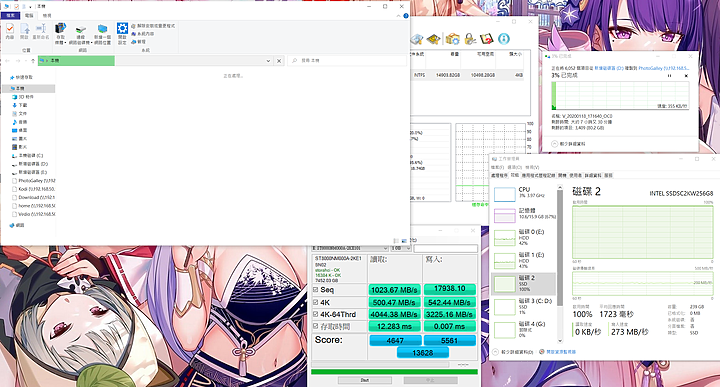
Task: Click Add a network location icon
Action: (x=102, y=34)
